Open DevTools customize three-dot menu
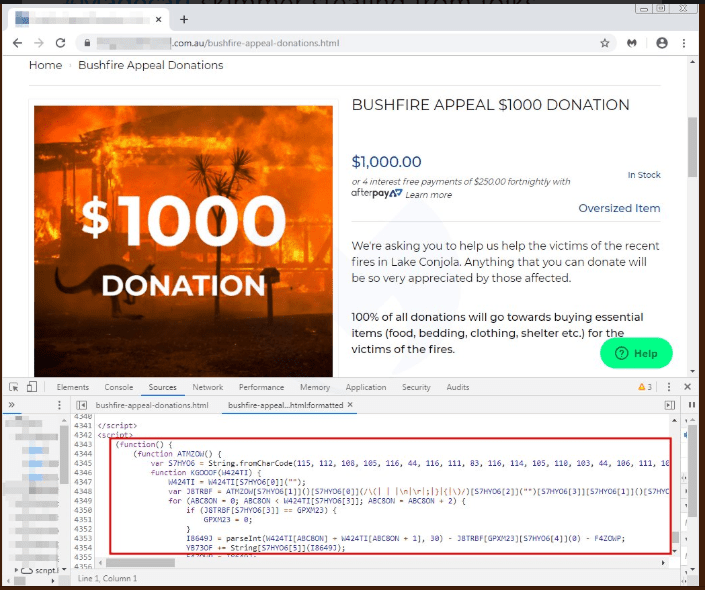Viewport: 705px width, 590px height. tap(669, 387)
